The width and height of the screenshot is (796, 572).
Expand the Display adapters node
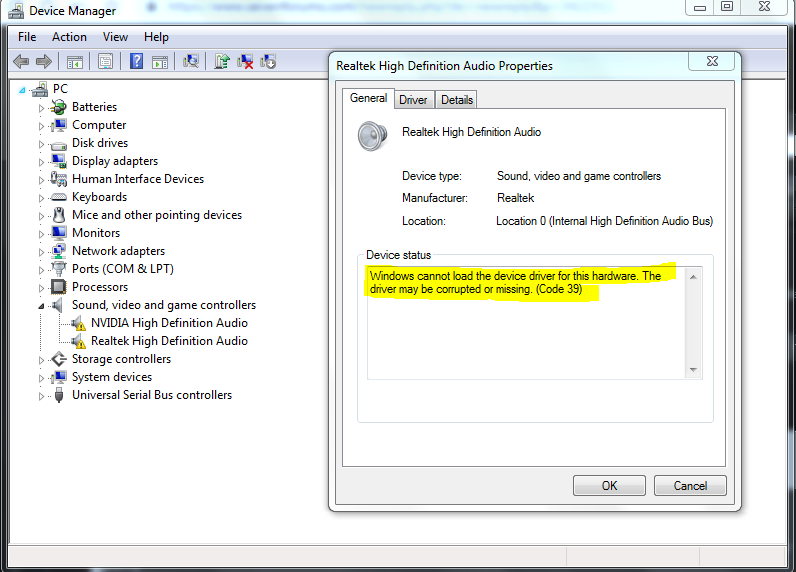click(42, 162)
